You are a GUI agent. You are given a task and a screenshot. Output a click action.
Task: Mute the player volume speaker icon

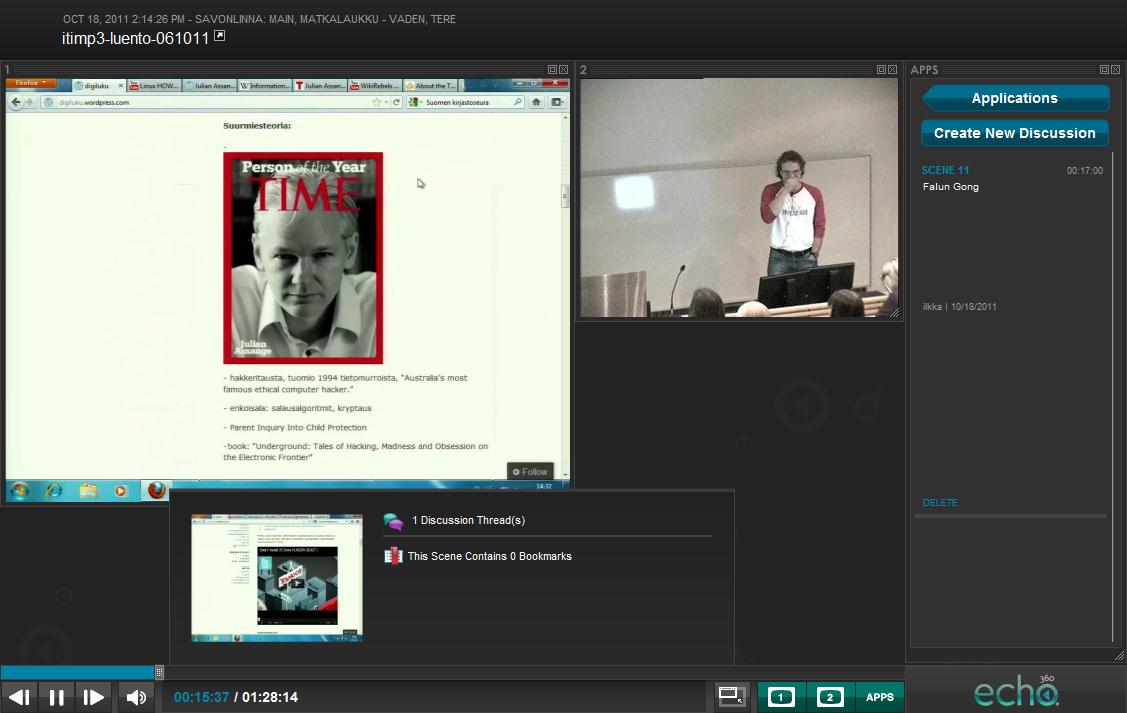tap(136, 697)
